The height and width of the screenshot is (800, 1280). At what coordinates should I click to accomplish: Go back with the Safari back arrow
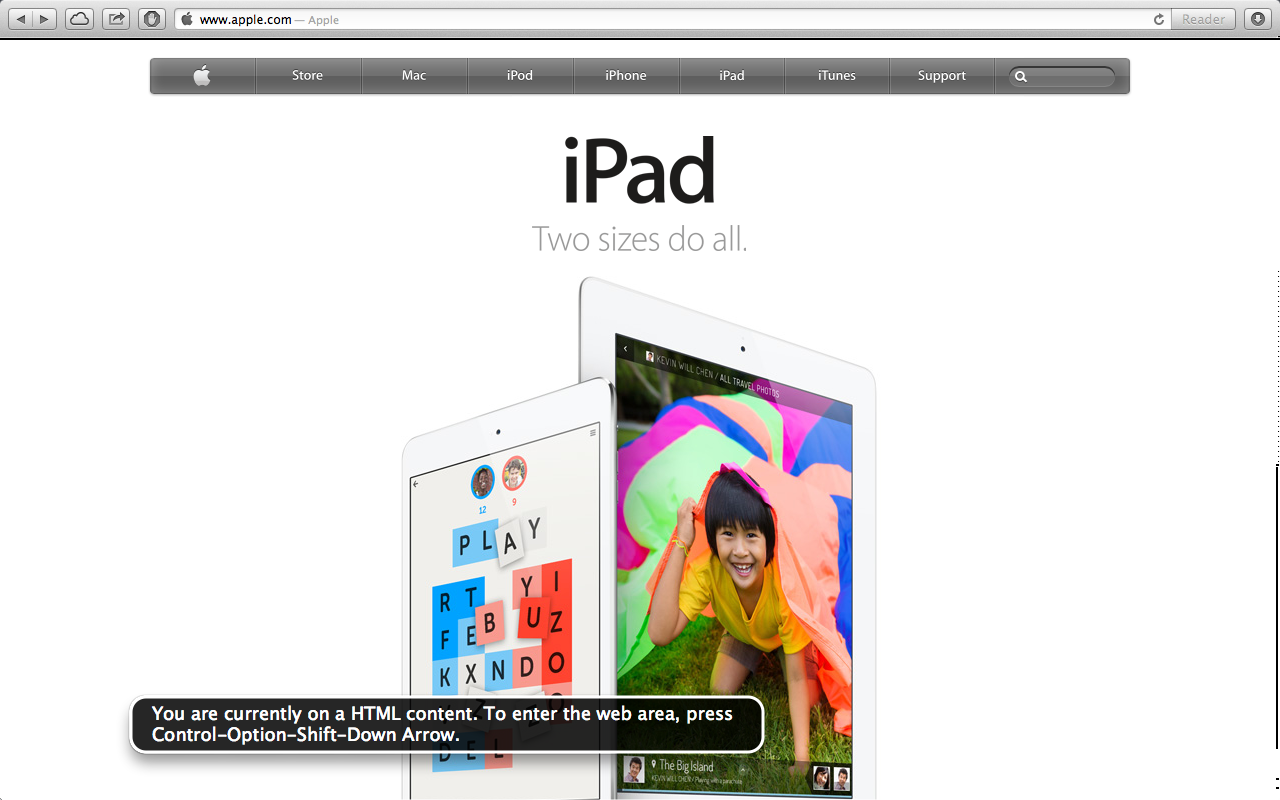click(21, 19)
